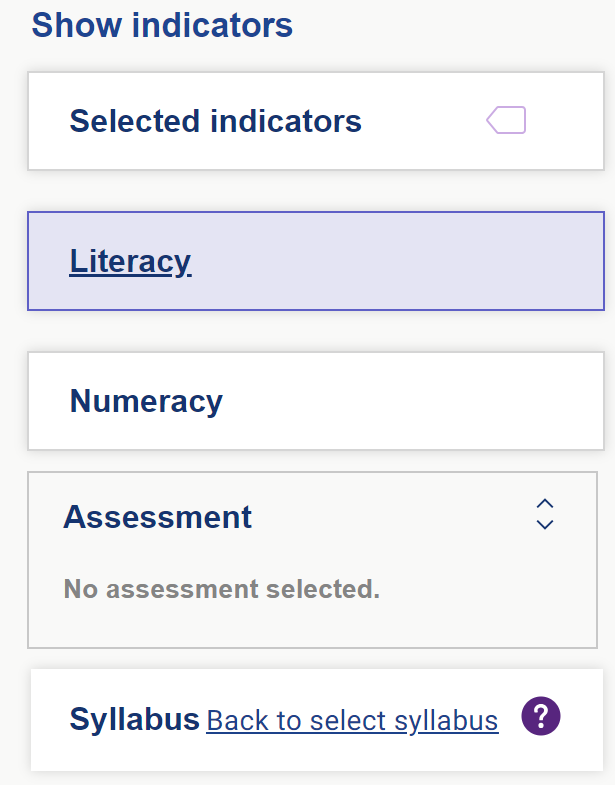The height and width of the screenshot is (785, 615).
Task: Switch to the Numeracy tab
Action: tap(316, 401)
